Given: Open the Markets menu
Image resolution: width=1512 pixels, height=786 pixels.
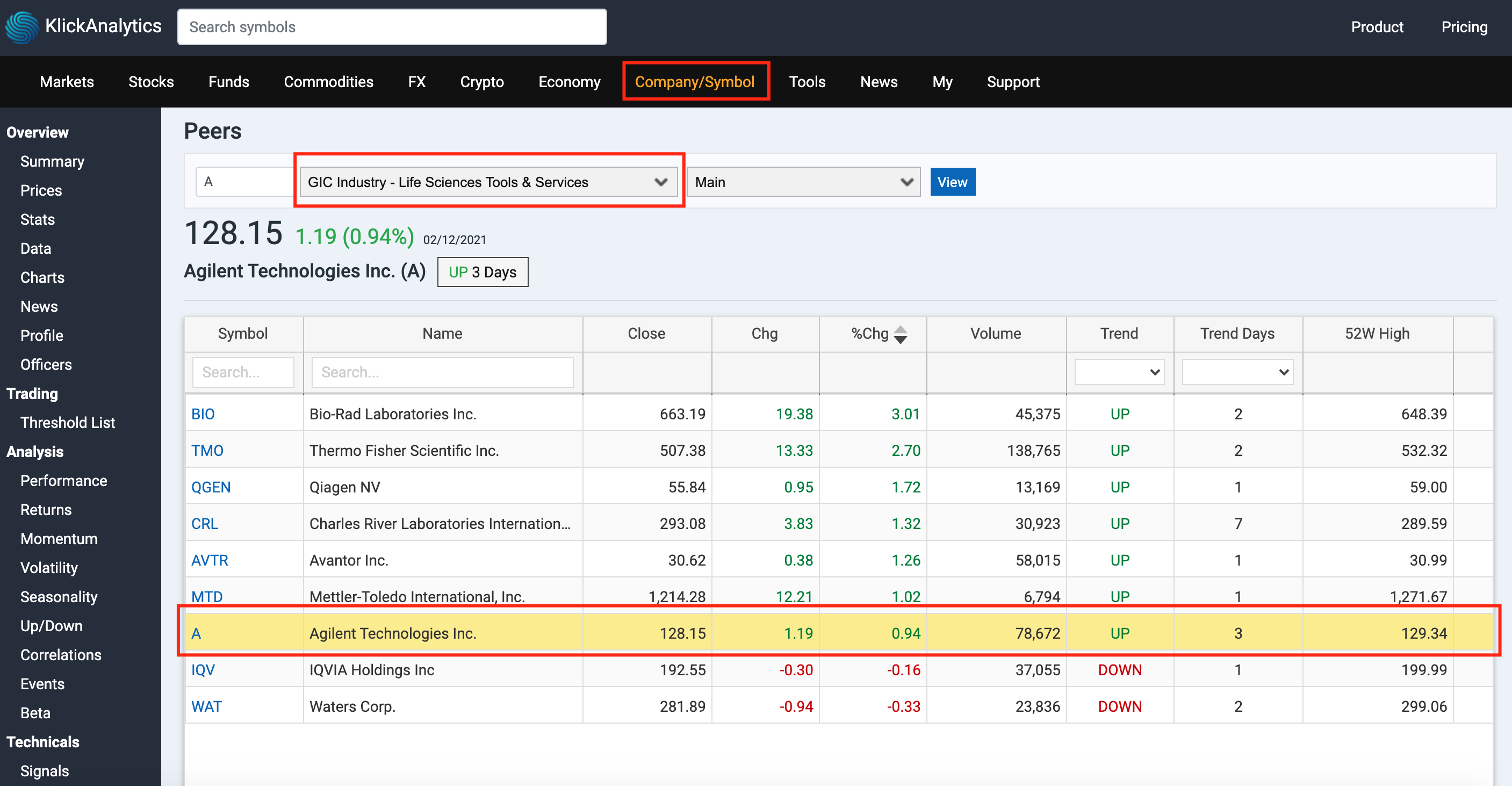Looking at the screenshot, I should click(x=67, y=82).
